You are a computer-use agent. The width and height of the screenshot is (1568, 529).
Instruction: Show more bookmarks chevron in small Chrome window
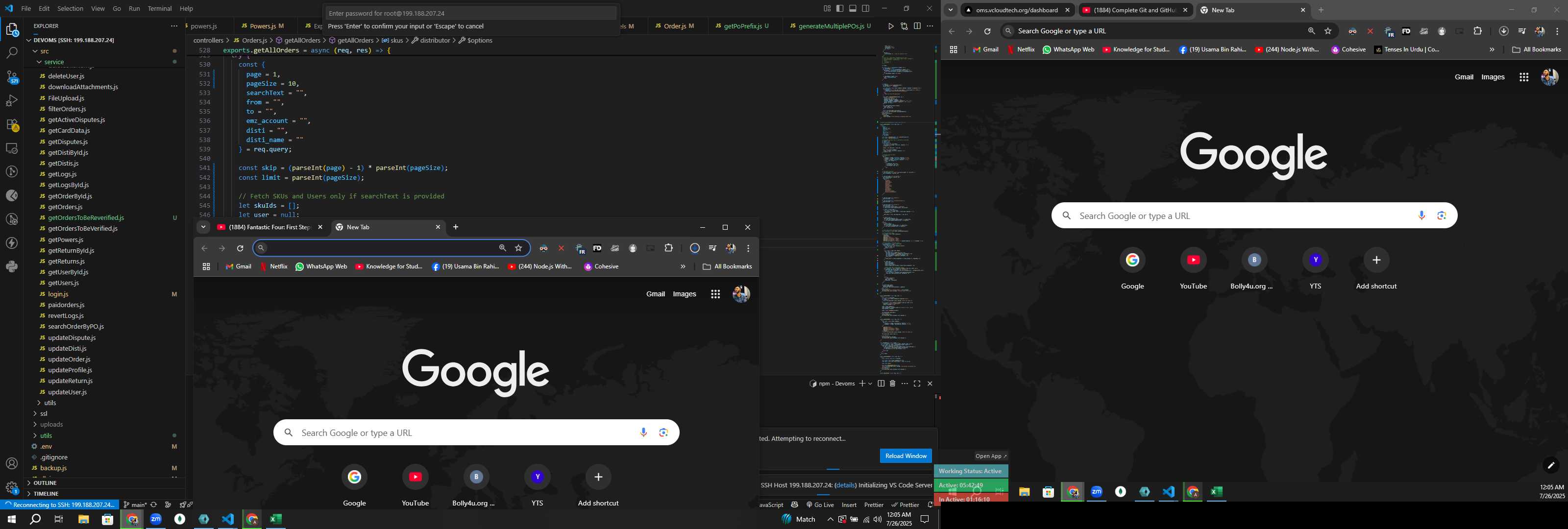[683, 266]
